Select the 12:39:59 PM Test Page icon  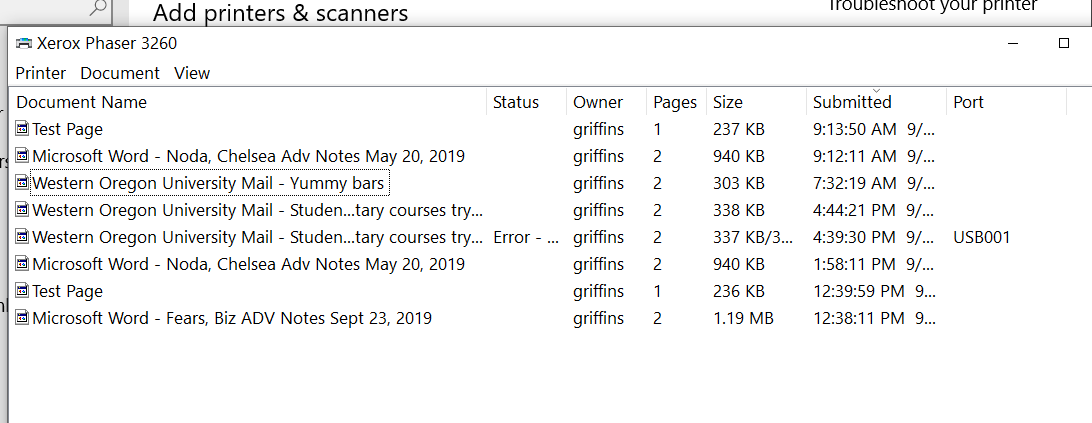click(x=22, y=291)
